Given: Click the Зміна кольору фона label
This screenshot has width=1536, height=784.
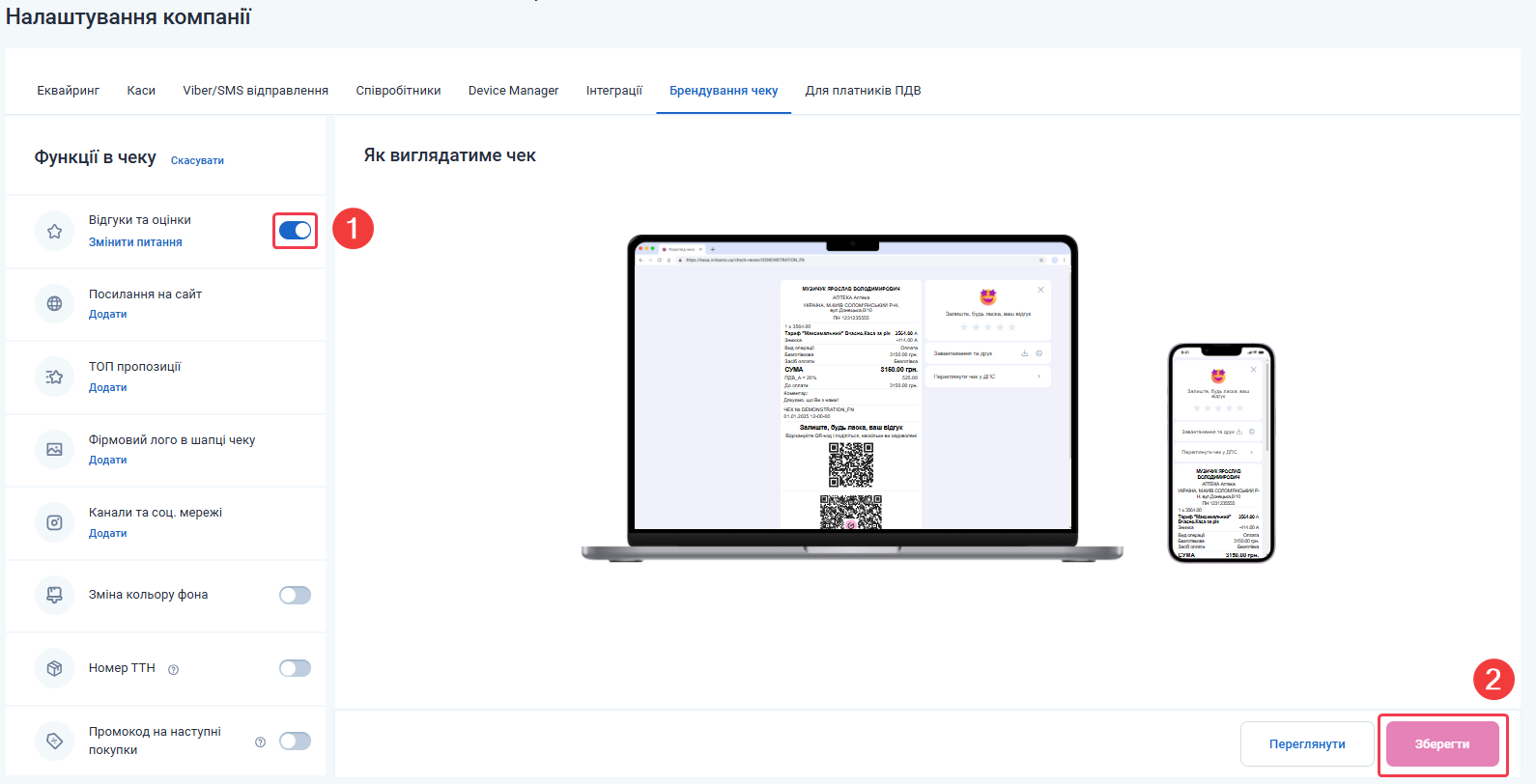Looking at the screenshot, I should pyautogui.click(x=149, y=595).
